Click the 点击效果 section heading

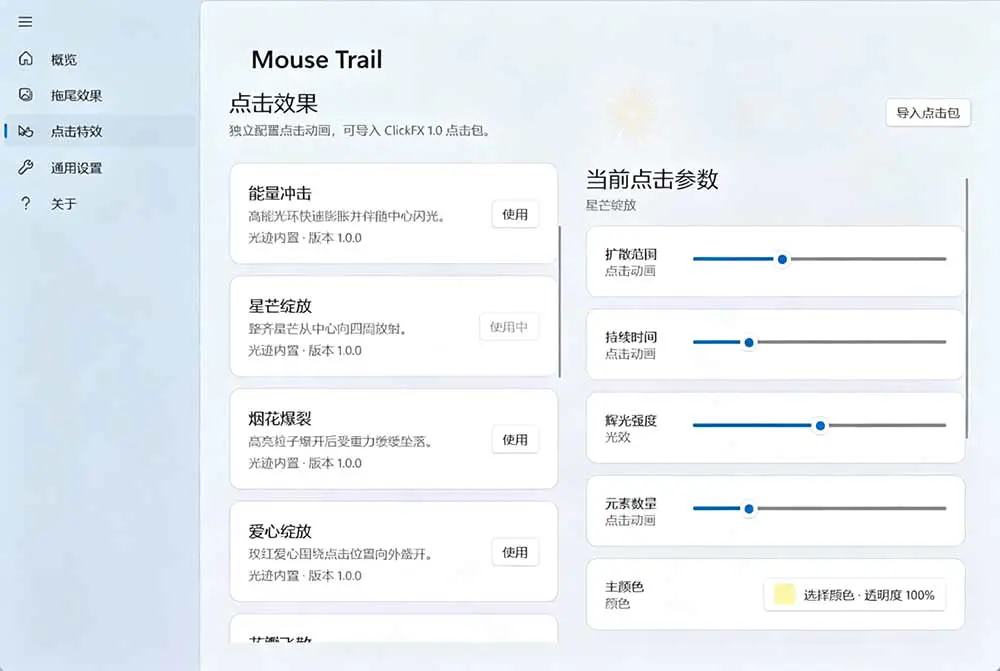click(x=274, y=103)
